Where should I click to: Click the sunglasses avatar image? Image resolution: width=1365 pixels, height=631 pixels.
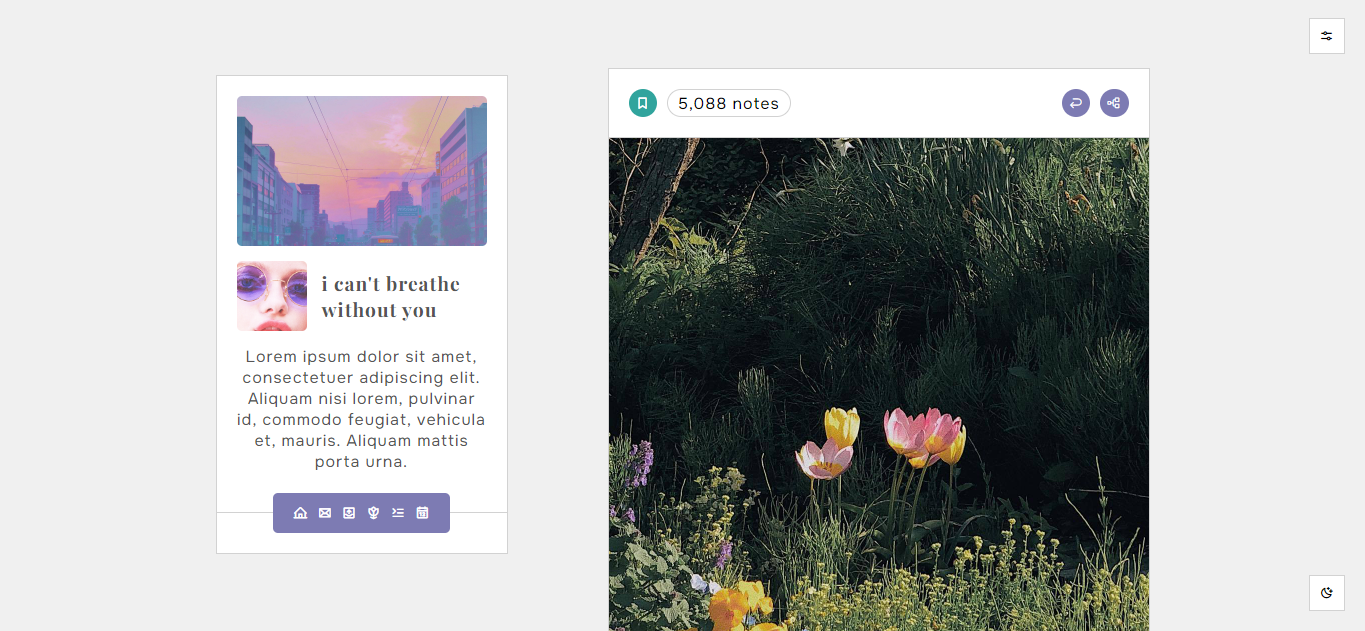[x=272, y=296]
